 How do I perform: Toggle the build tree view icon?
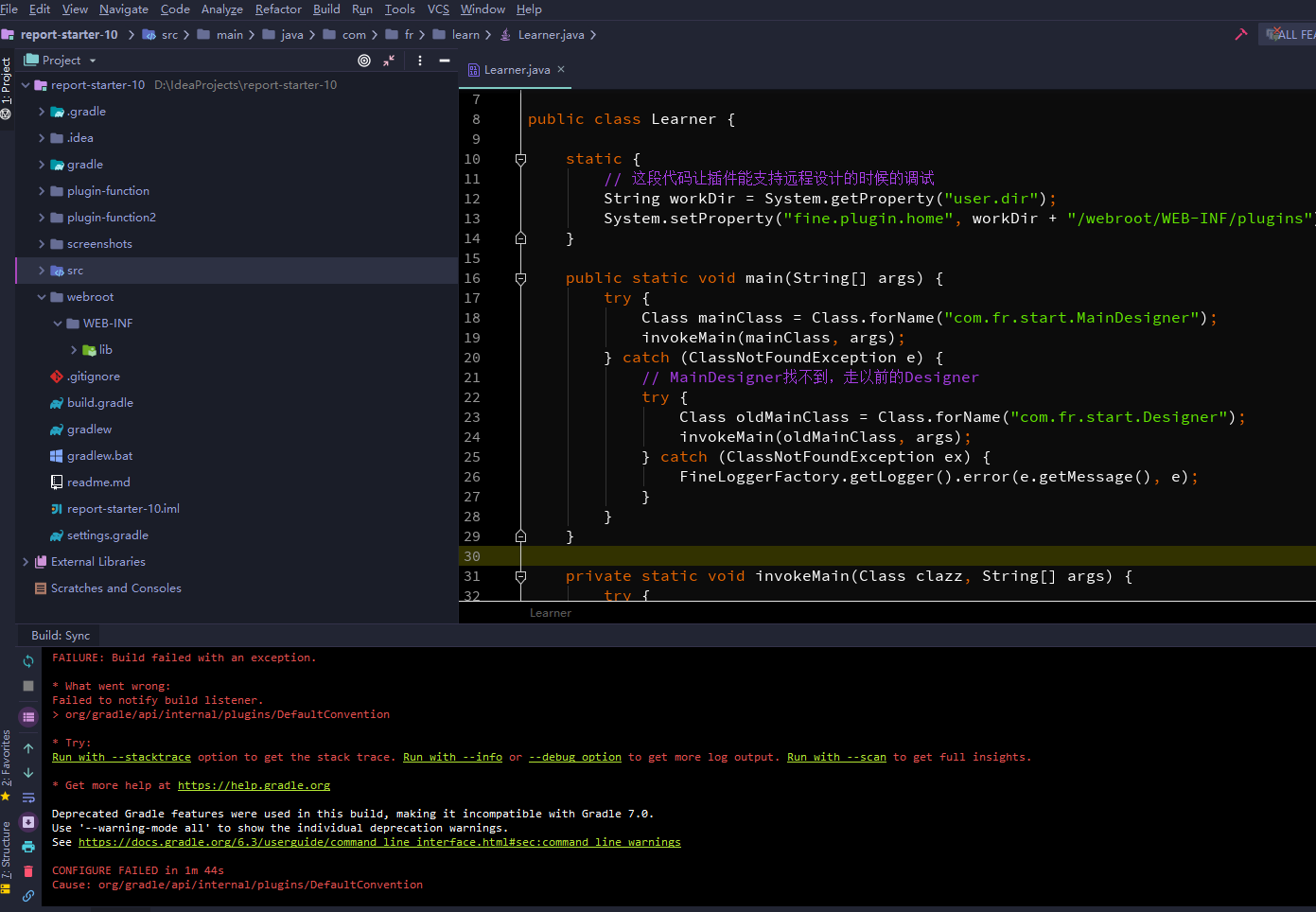coord(28,717)
